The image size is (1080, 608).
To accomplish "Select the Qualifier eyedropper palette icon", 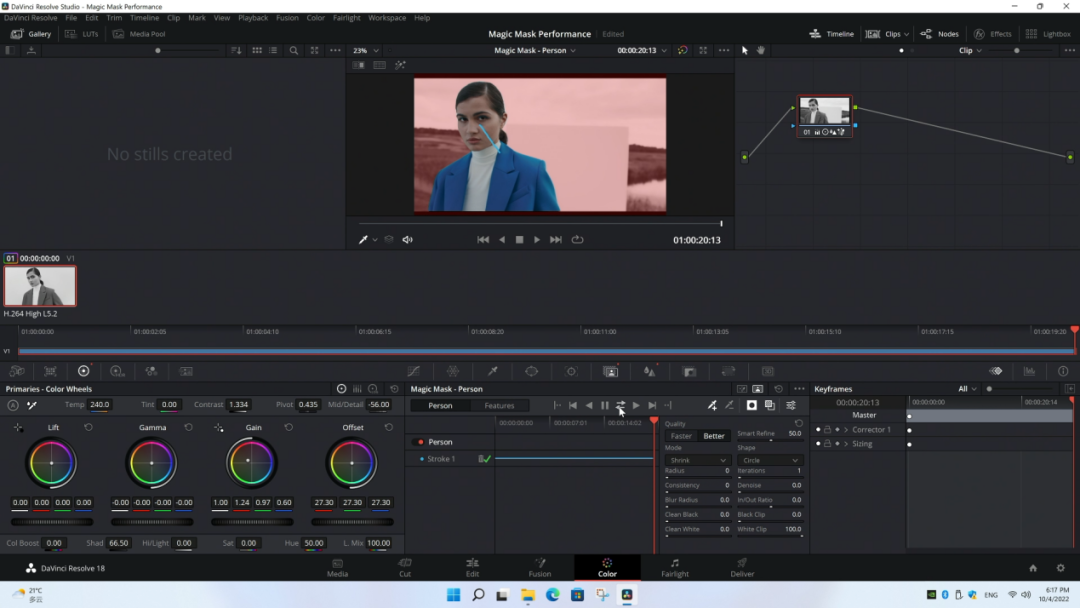I will click(492, 371).
